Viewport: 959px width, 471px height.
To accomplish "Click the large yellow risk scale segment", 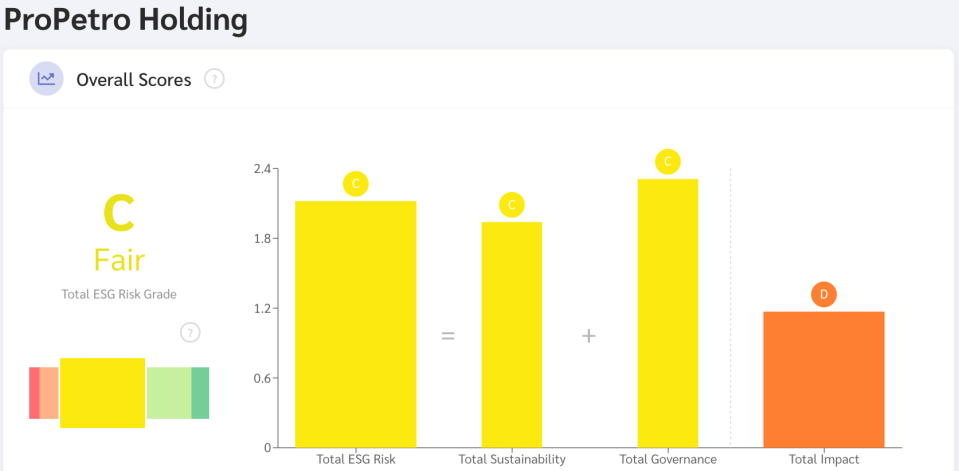I will 102,393.
